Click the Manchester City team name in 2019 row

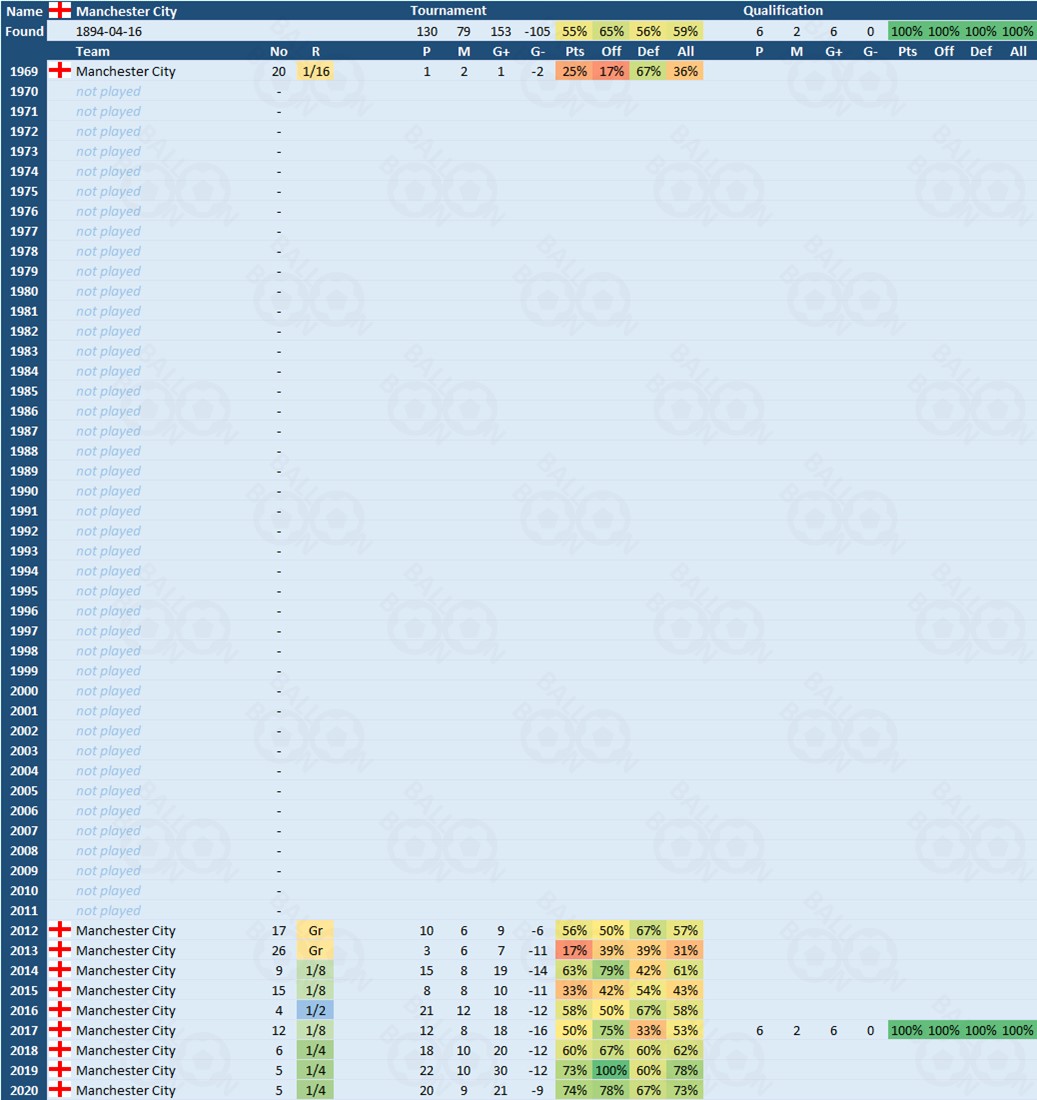[x=126, y=1070]
